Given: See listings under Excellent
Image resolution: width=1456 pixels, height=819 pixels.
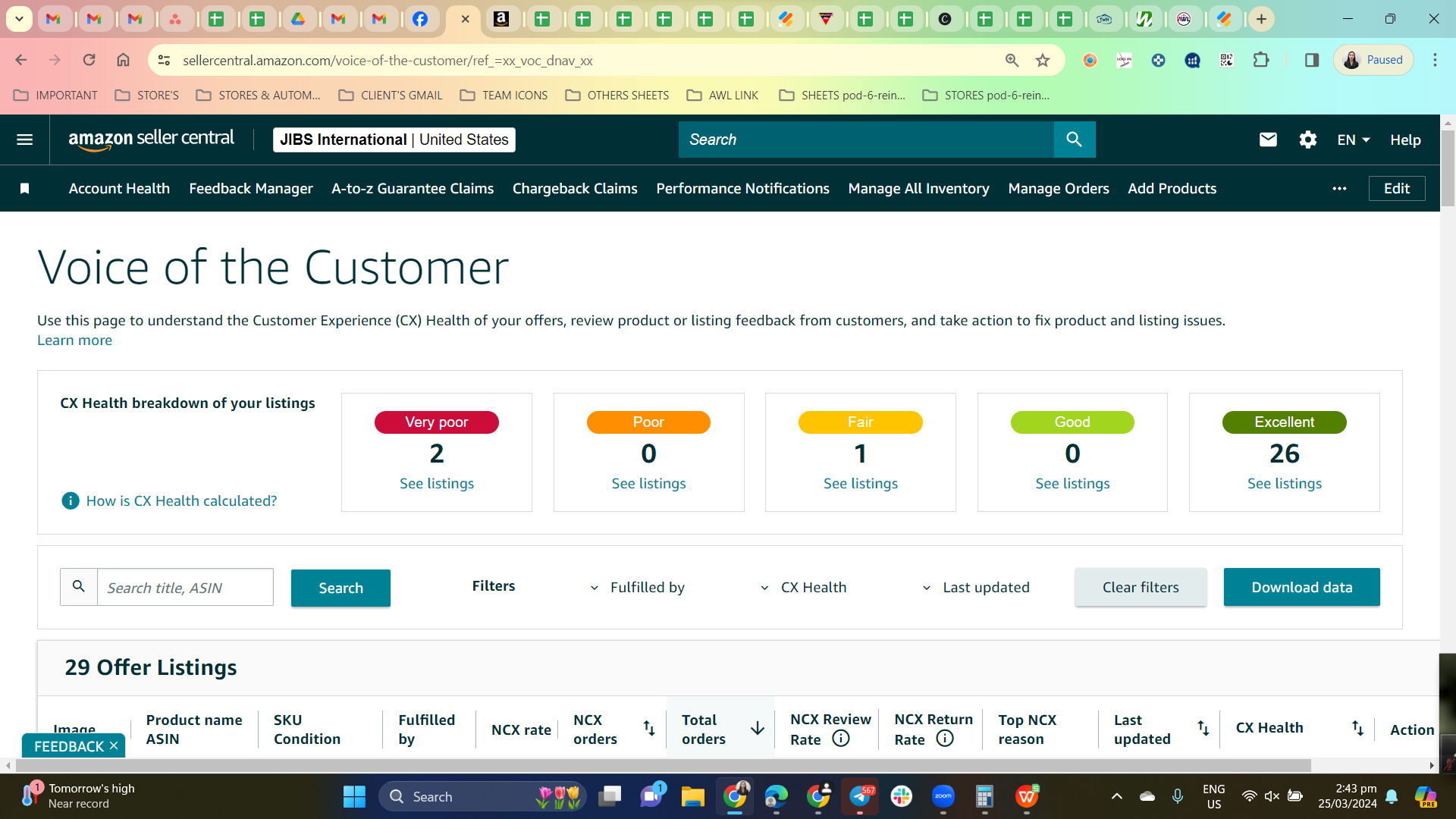Looking at the screenshot, I should pos(1285,484).
